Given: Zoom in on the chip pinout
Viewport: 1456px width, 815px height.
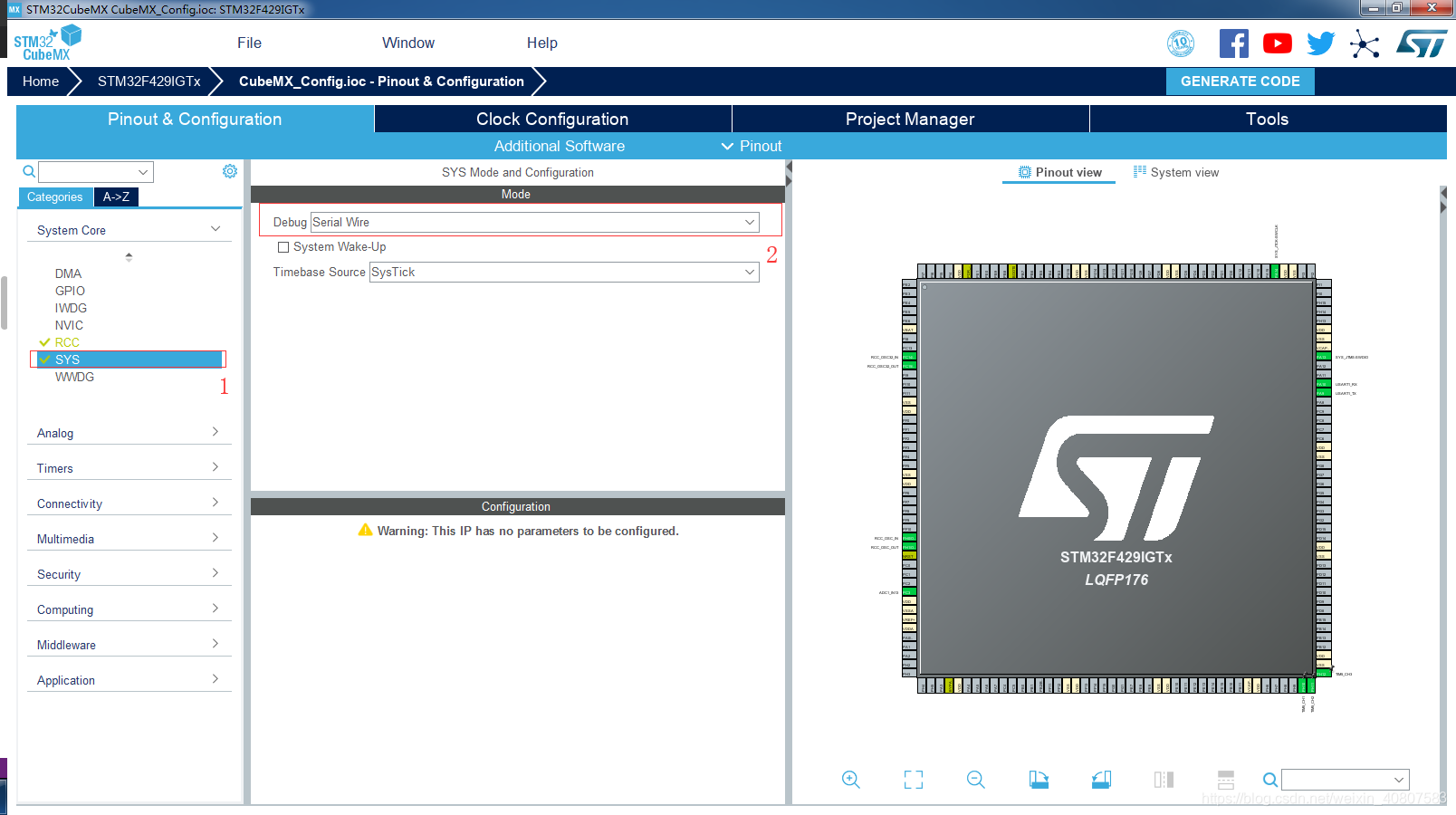Looking at the screenshot, I should point(851,779).
